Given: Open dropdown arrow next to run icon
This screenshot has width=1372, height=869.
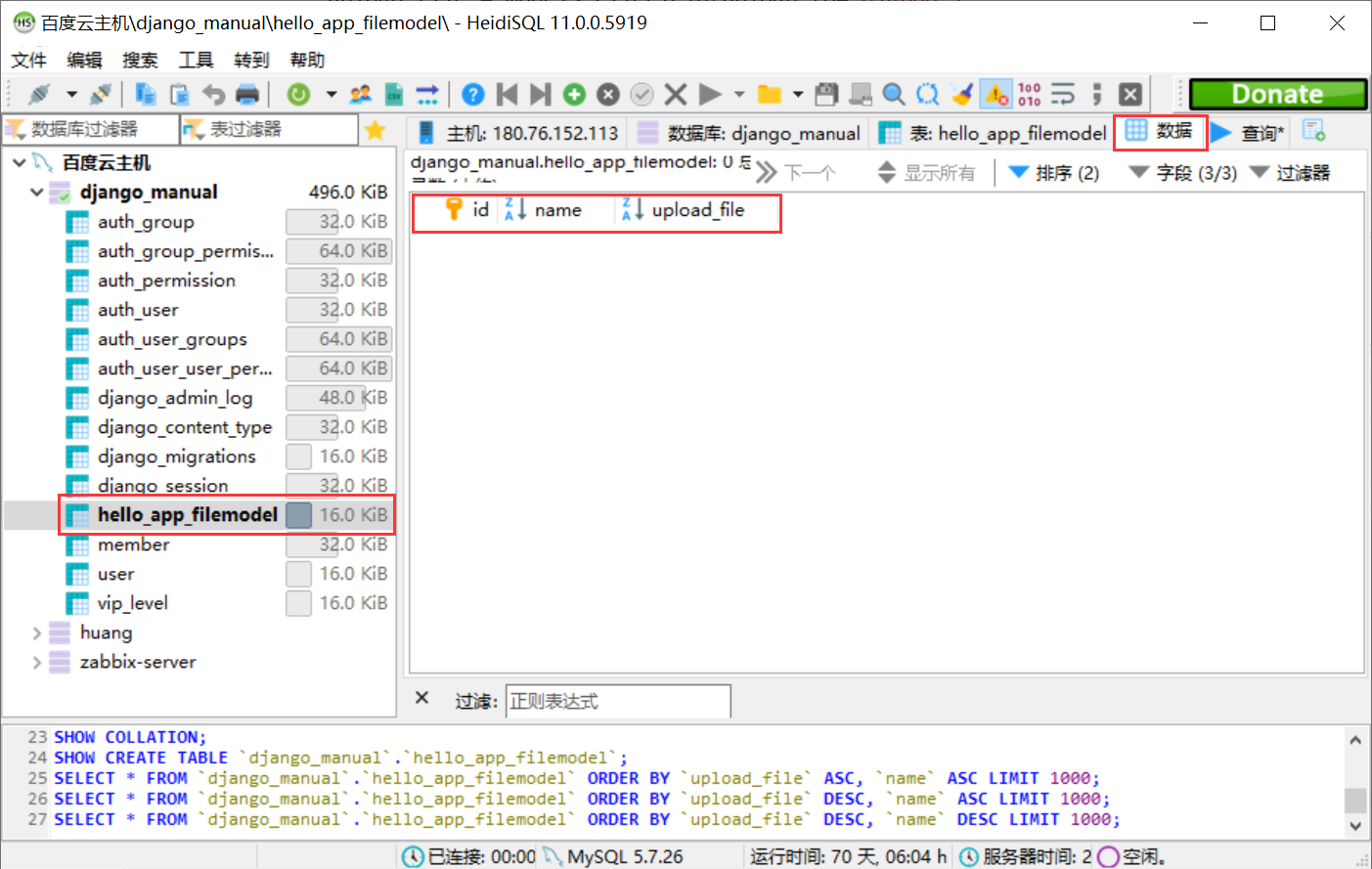Looking at the screenshot, I should [739, 94].
